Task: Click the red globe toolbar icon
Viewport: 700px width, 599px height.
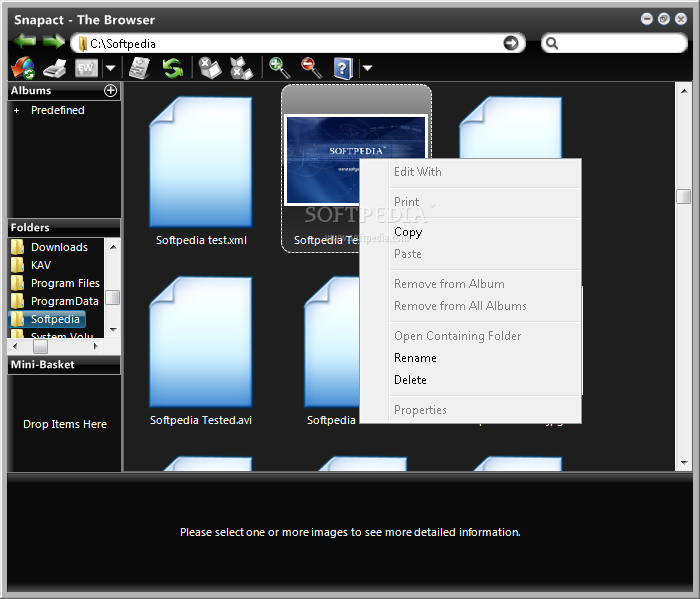Action: coord(23,68)
